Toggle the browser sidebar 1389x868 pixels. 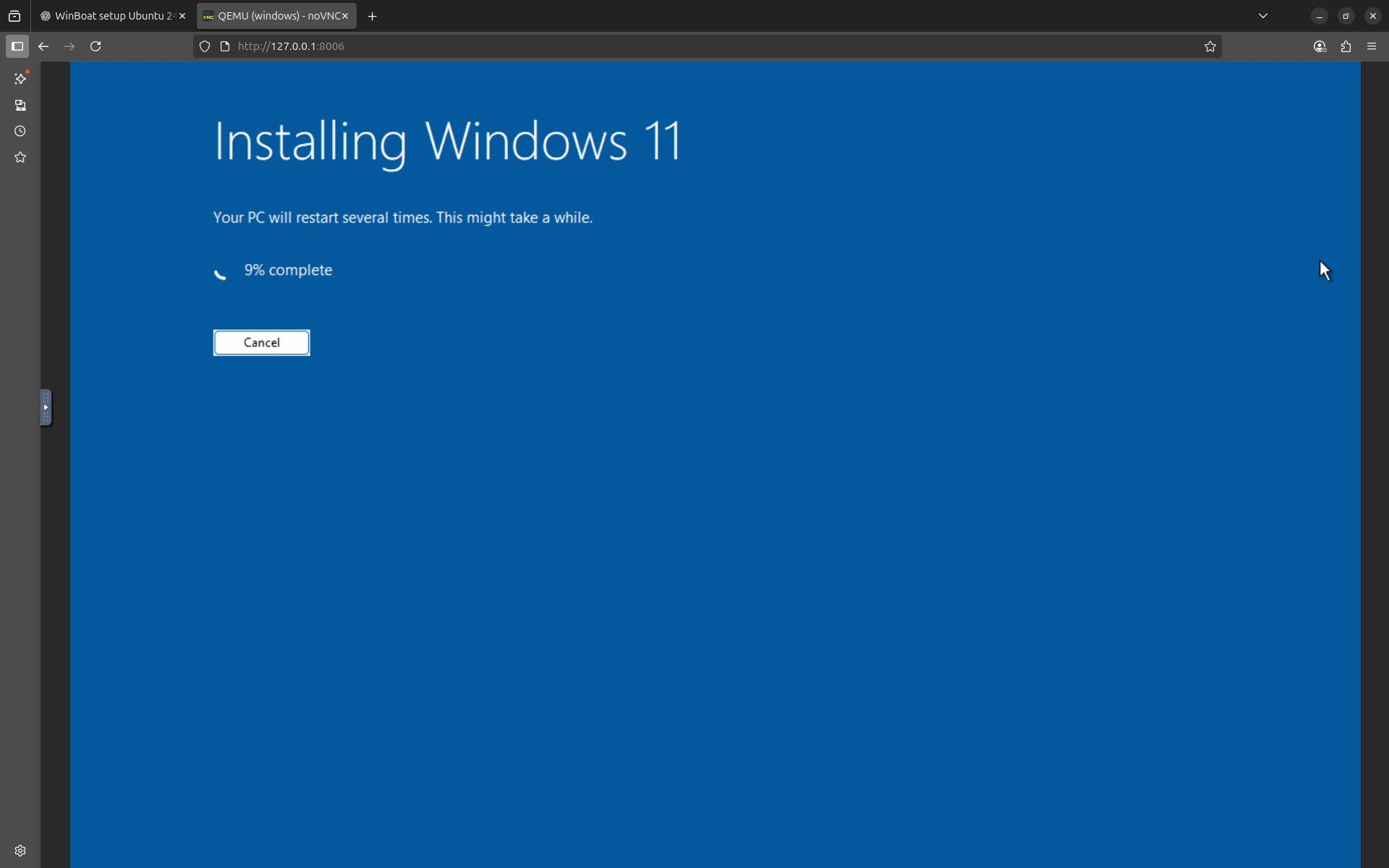17,46
